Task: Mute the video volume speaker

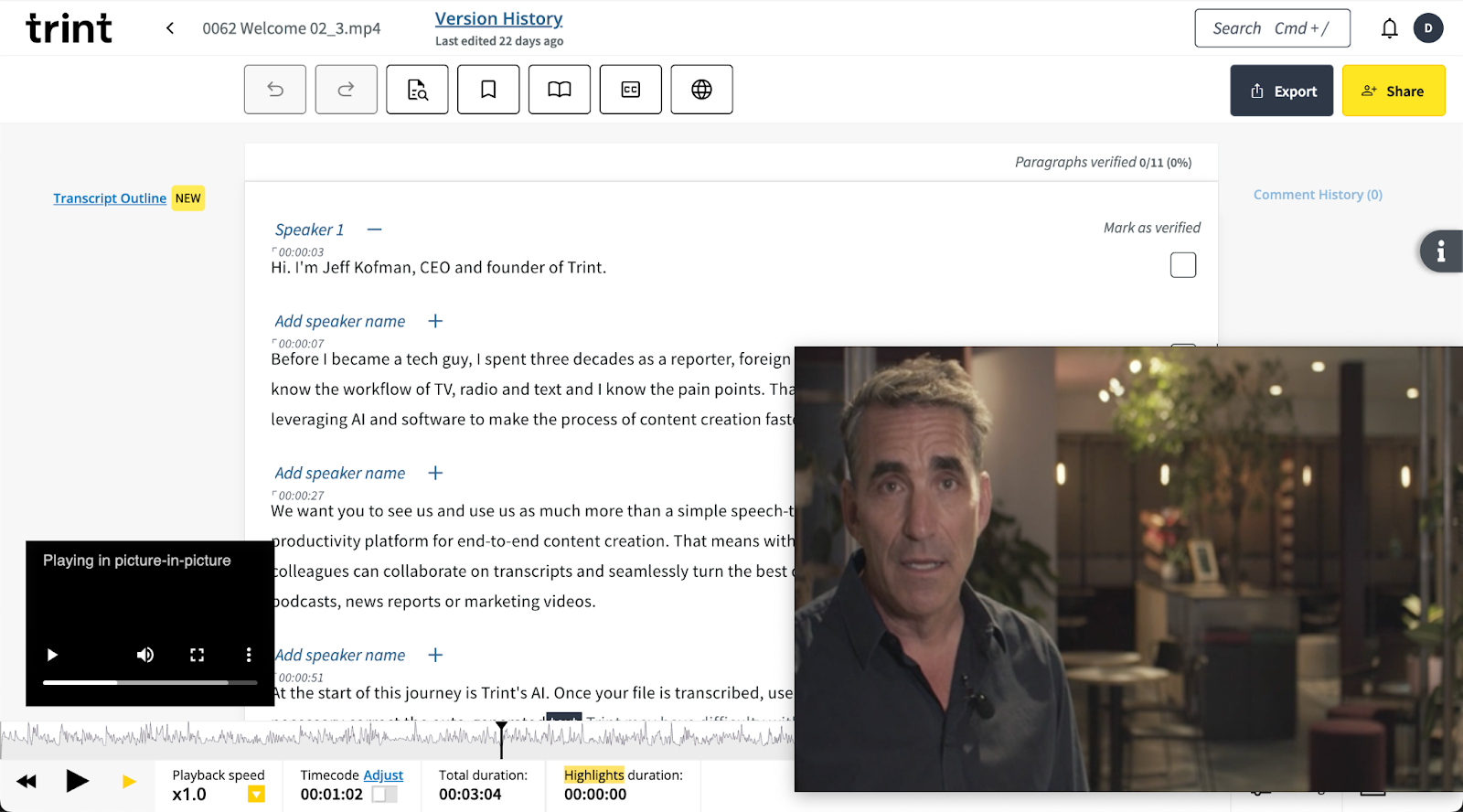Action: point(145,655)
